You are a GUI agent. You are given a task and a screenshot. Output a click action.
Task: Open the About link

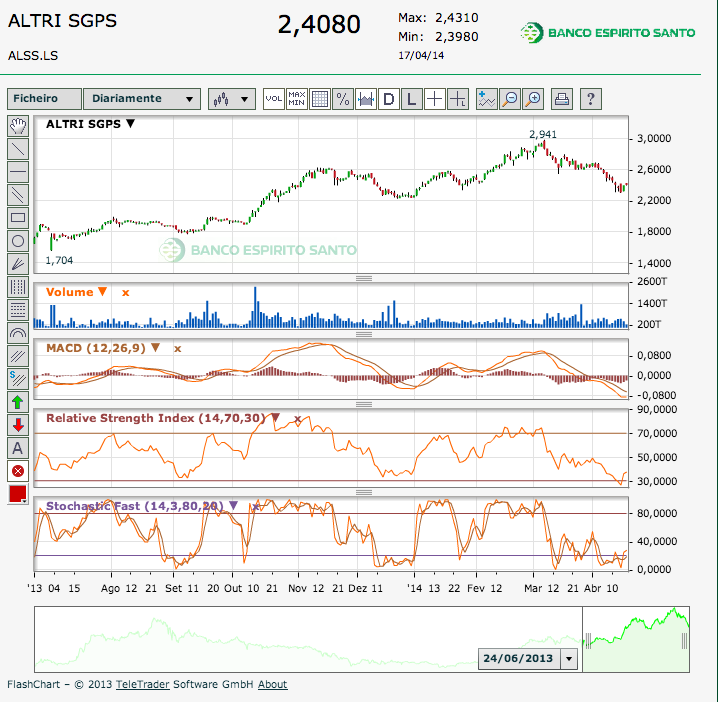click(x=272, y=684)
